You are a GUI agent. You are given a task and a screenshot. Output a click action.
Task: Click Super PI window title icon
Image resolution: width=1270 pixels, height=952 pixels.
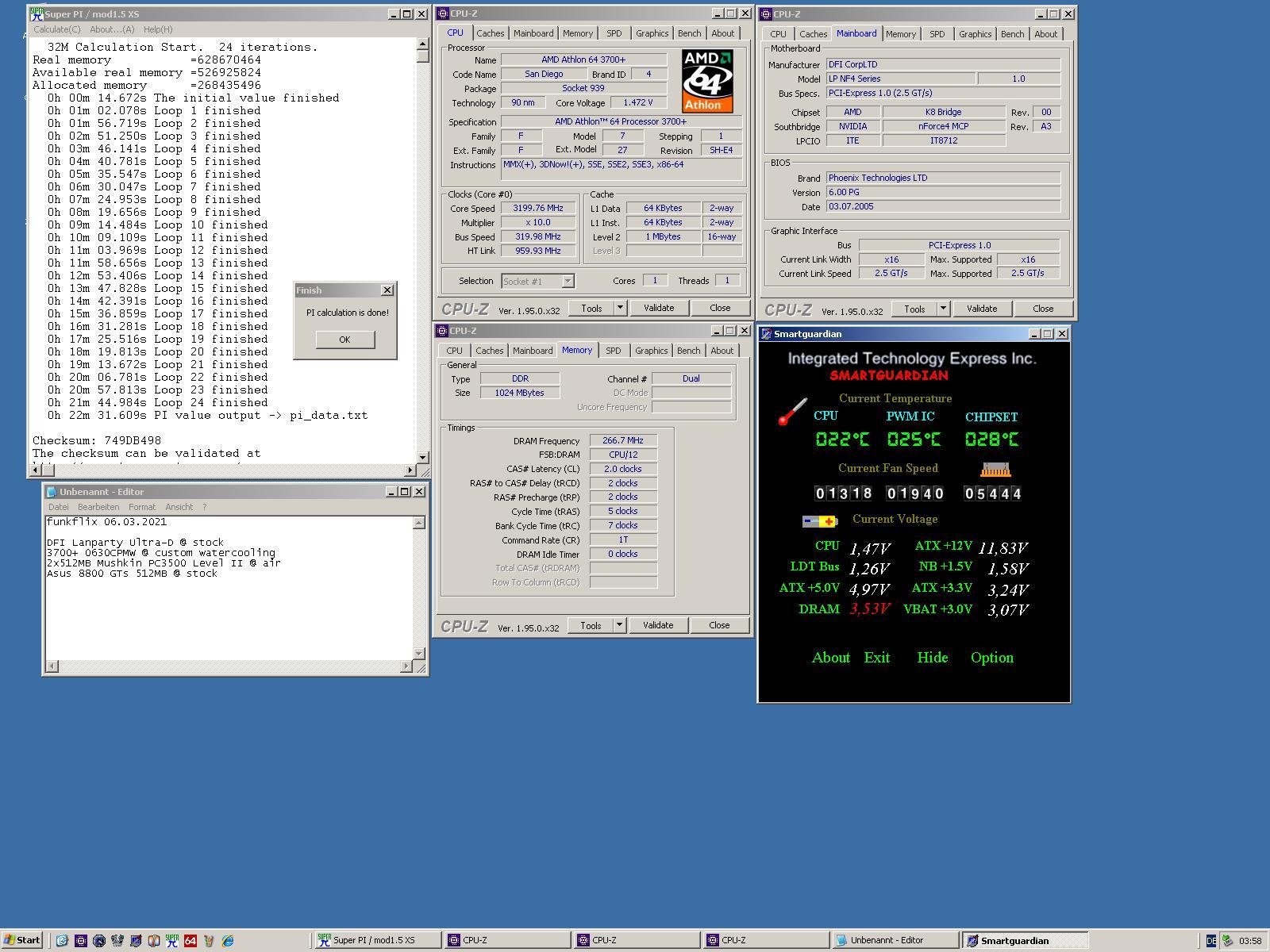[37, 14]
